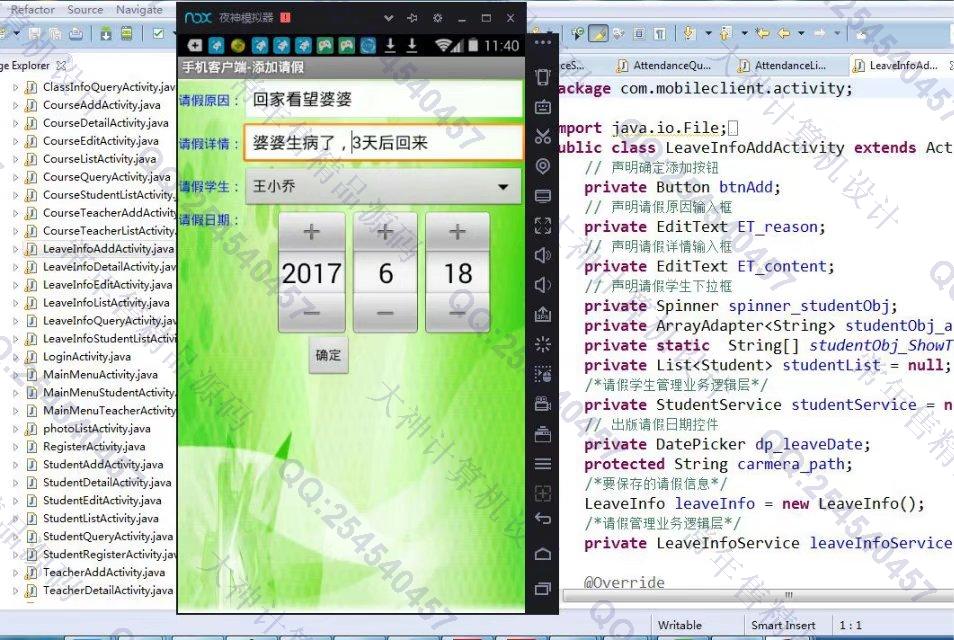Click the 请假详情 input field

click(384, 143)
